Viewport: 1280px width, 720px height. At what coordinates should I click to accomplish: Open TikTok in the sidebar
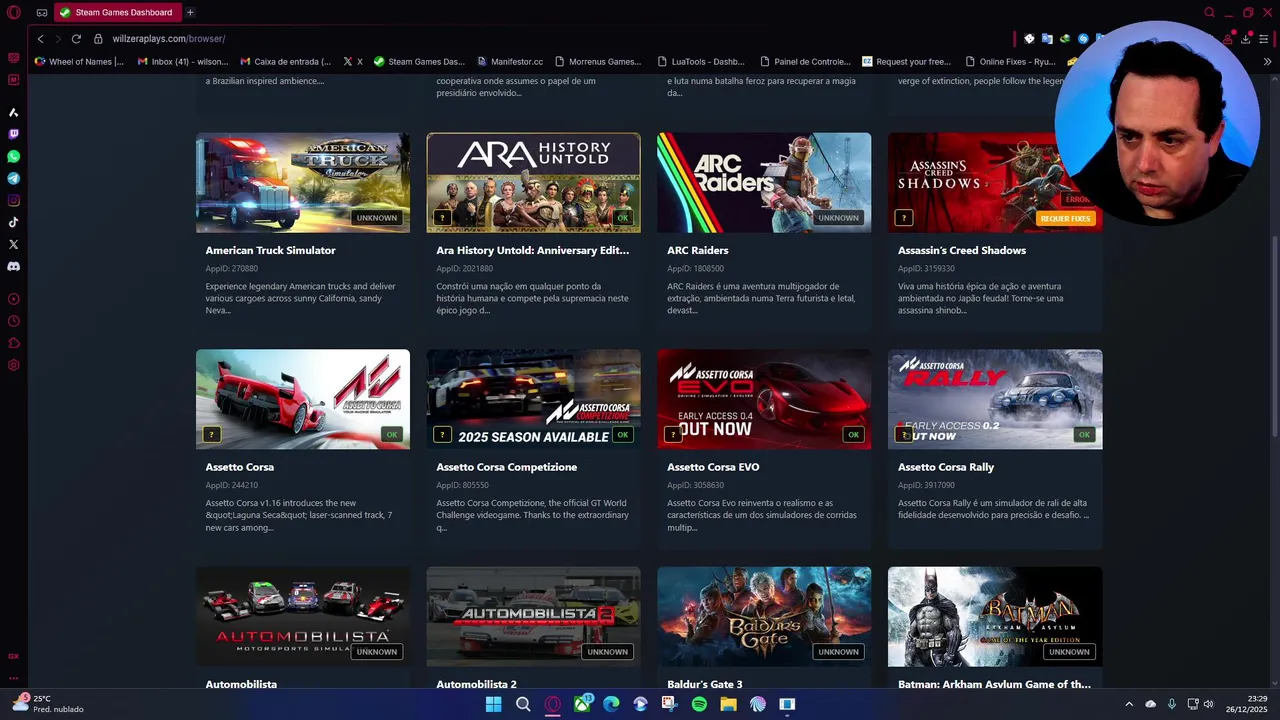(x=14, y=222)
